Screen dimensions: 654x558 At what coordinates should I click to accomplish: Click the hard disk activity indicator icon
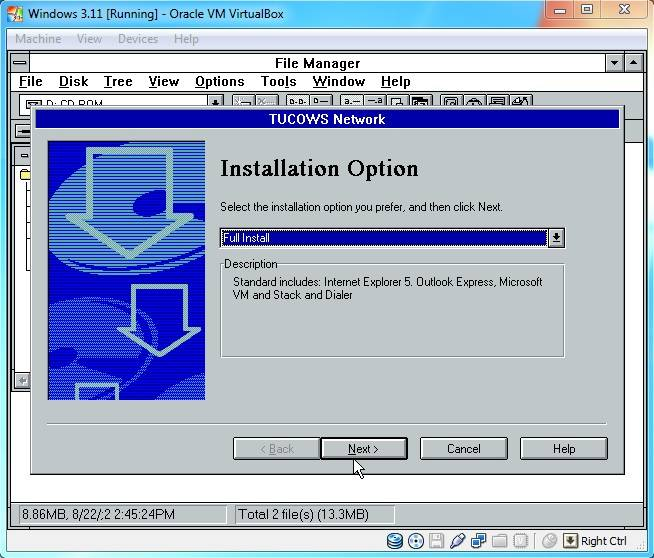[x=395, y=541]
